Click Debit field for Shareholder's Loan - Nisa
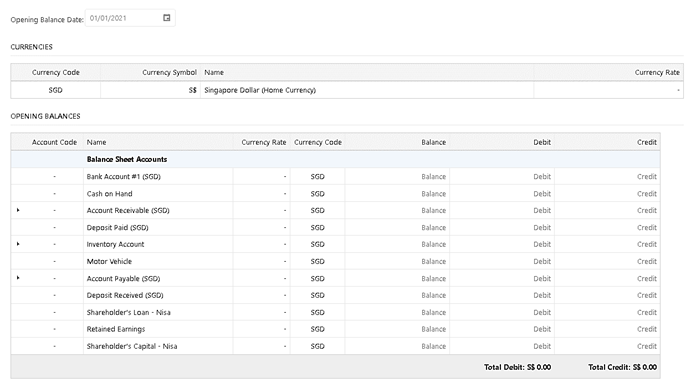 click(502, 312)
